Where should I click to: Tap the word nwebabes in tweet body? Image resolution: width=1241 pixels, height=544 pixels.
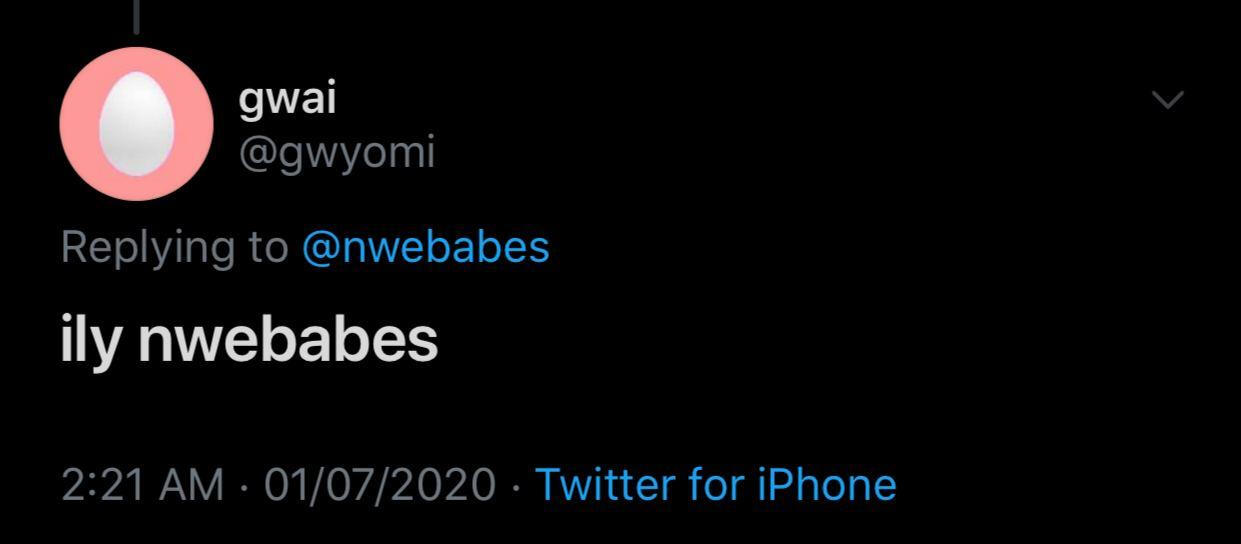pos(288,340)
